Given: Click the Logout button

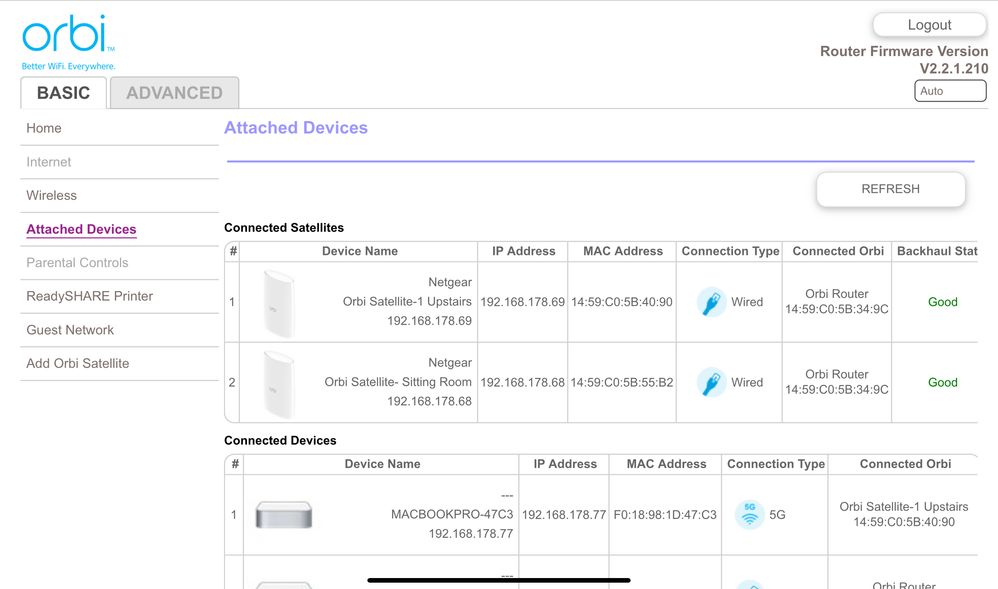Looking at the screenshot, I should coord(929,25).
